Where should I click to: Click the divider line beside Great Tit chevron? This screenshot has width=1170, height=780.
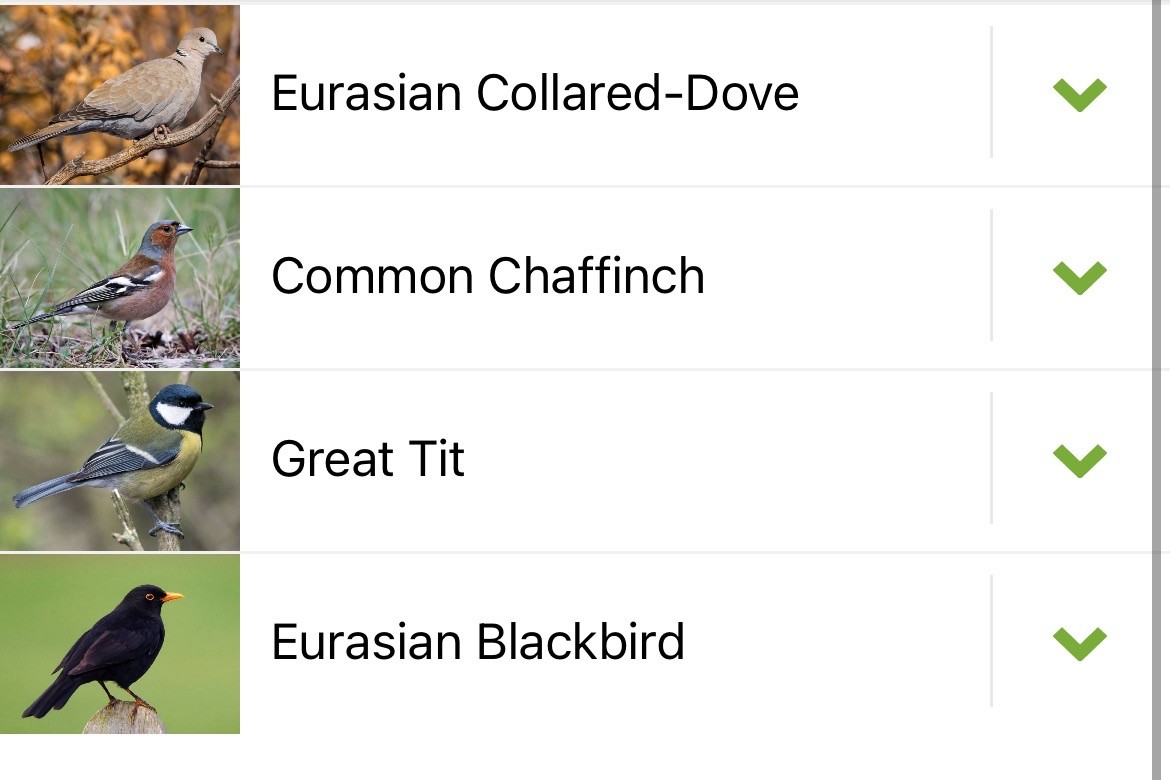(991, 458)
